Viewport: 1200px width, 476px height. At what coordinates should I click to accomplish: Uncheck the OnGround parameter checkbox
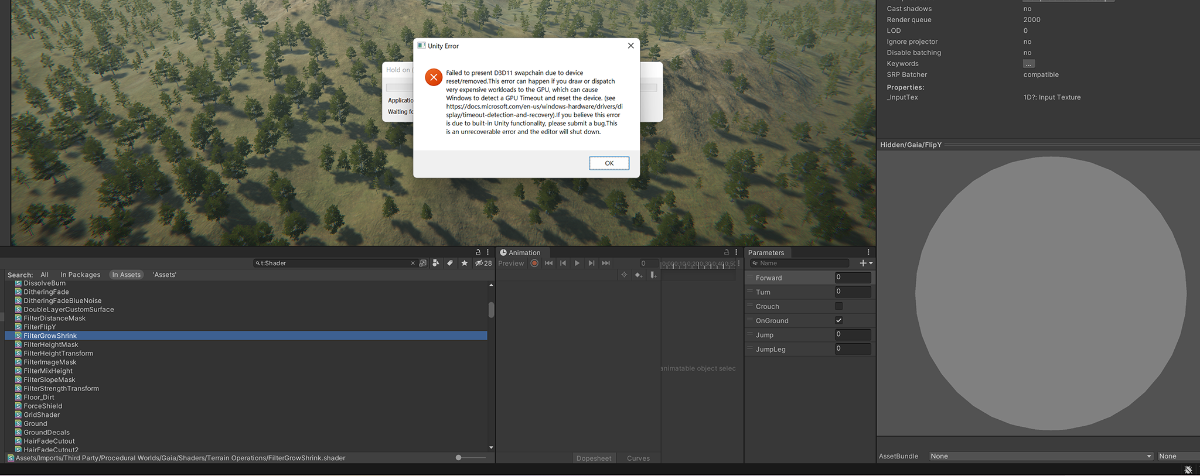(839, 320)
